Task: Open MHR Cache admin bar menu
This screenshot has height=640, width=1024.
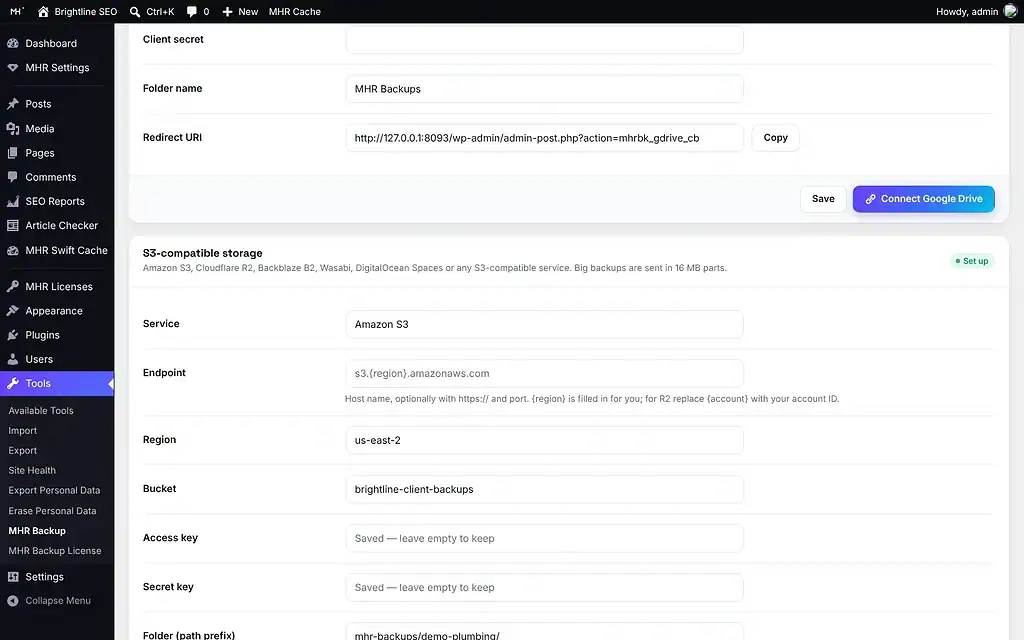Action: 295,11
